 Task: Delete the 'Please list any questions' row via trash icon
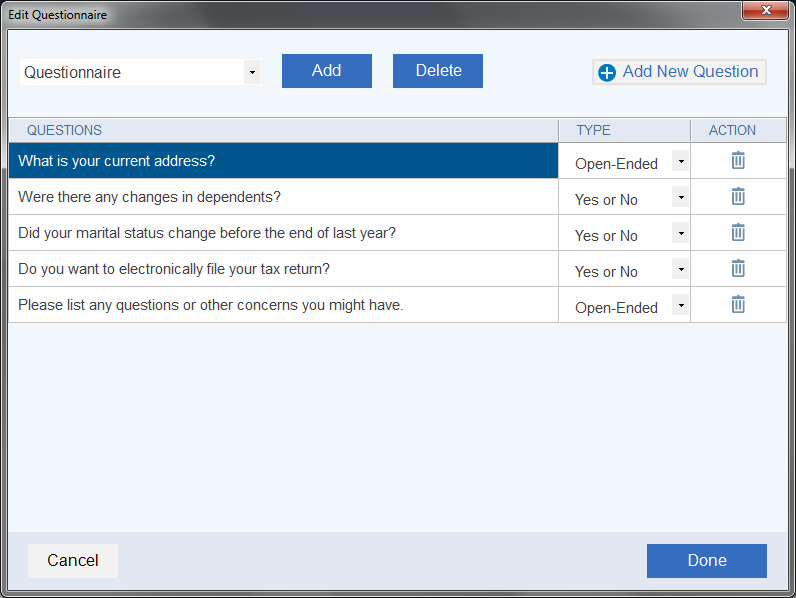[738, 305]
